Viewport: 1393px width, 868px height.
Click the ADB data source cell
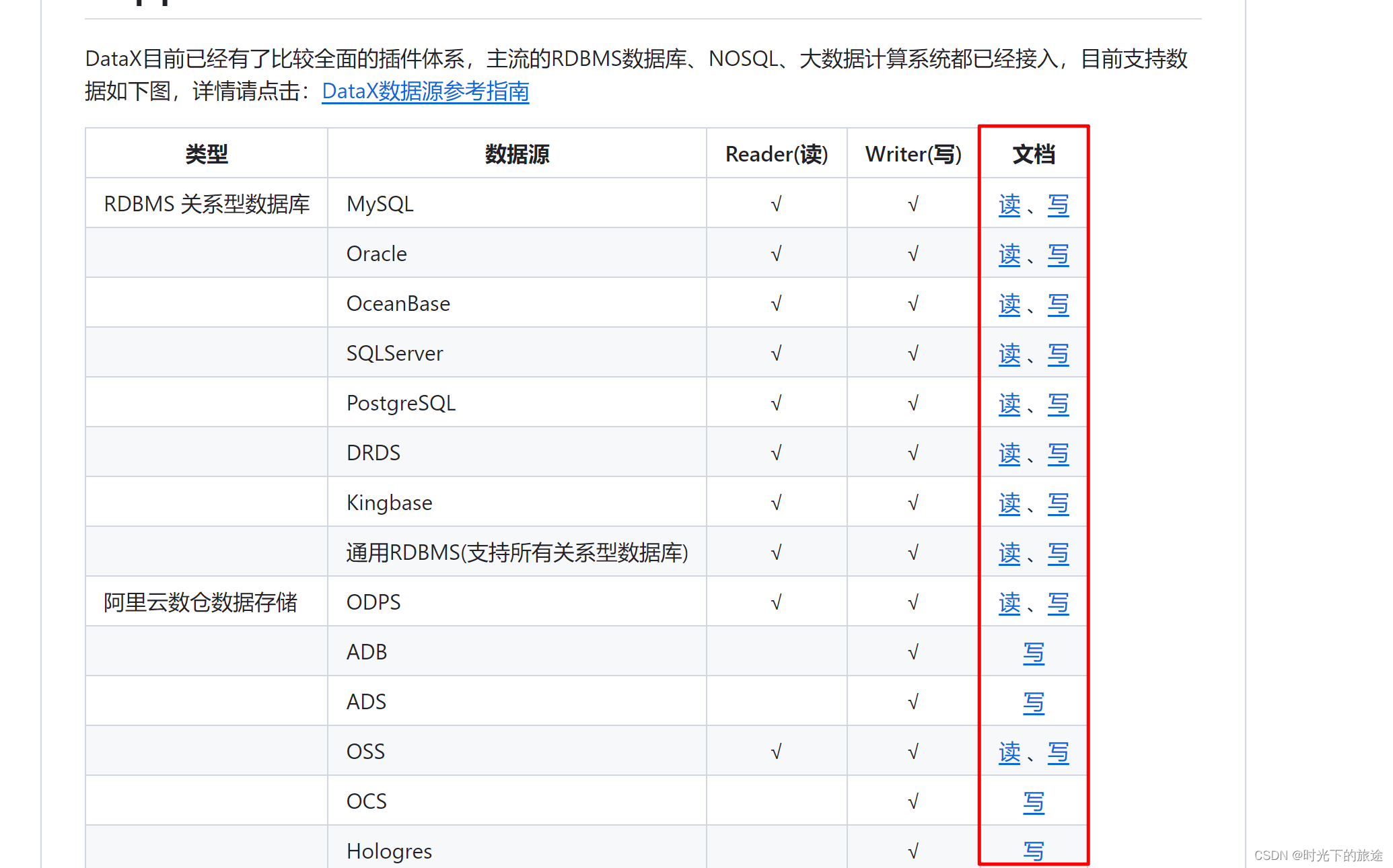517,651
